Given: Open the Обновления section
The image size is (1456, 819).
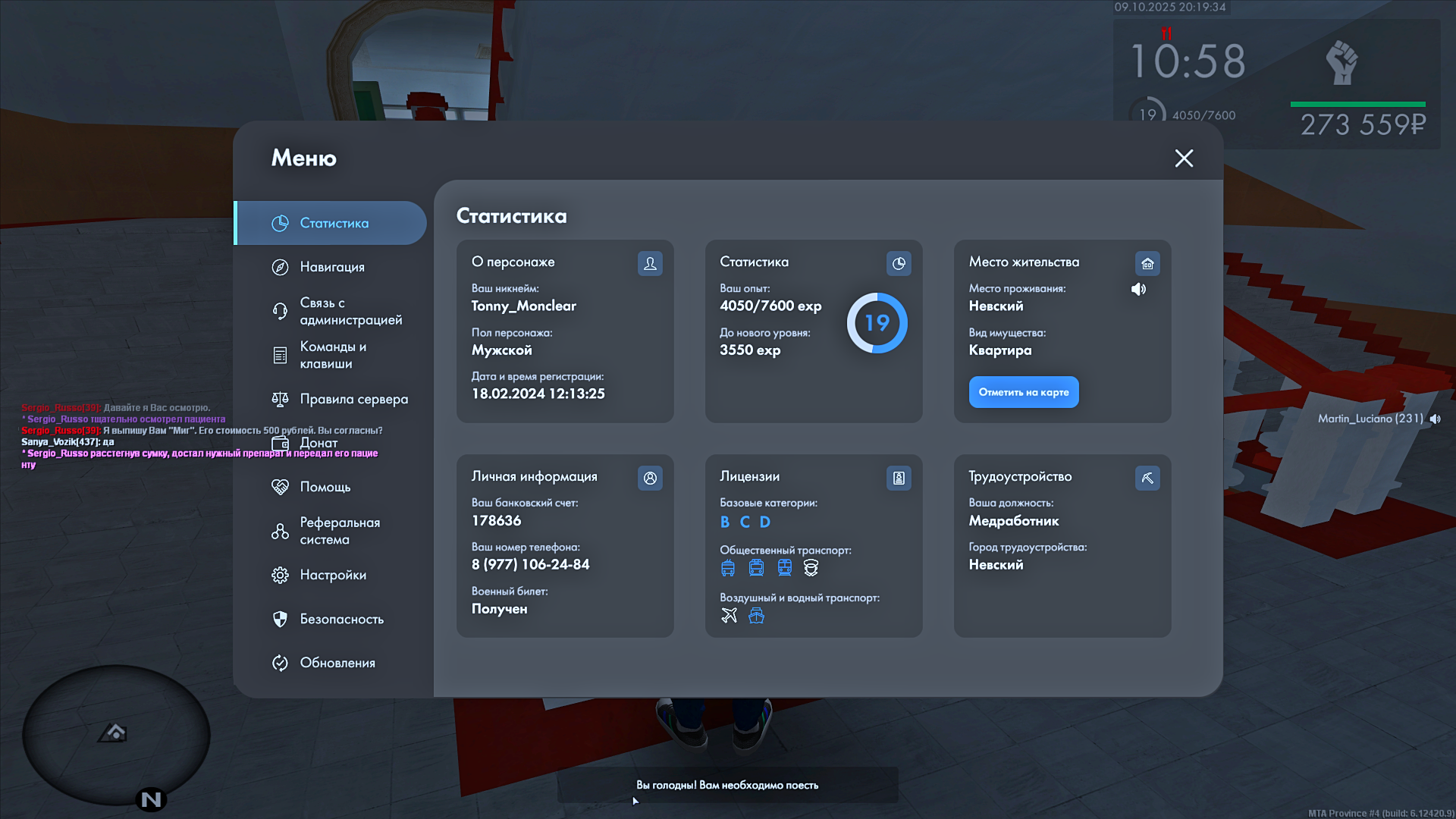Looking at the screenshot, I should [x=337, y=663].
